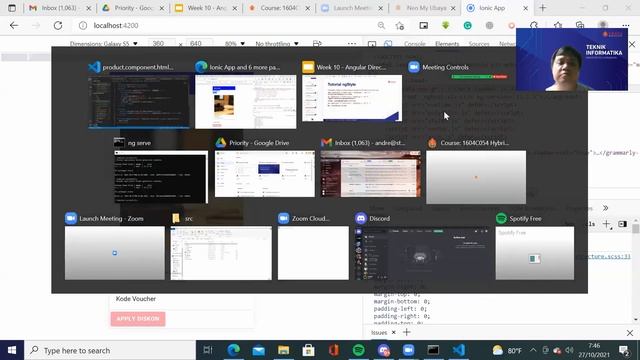Open the clock showing 27/10/2021

594,350
